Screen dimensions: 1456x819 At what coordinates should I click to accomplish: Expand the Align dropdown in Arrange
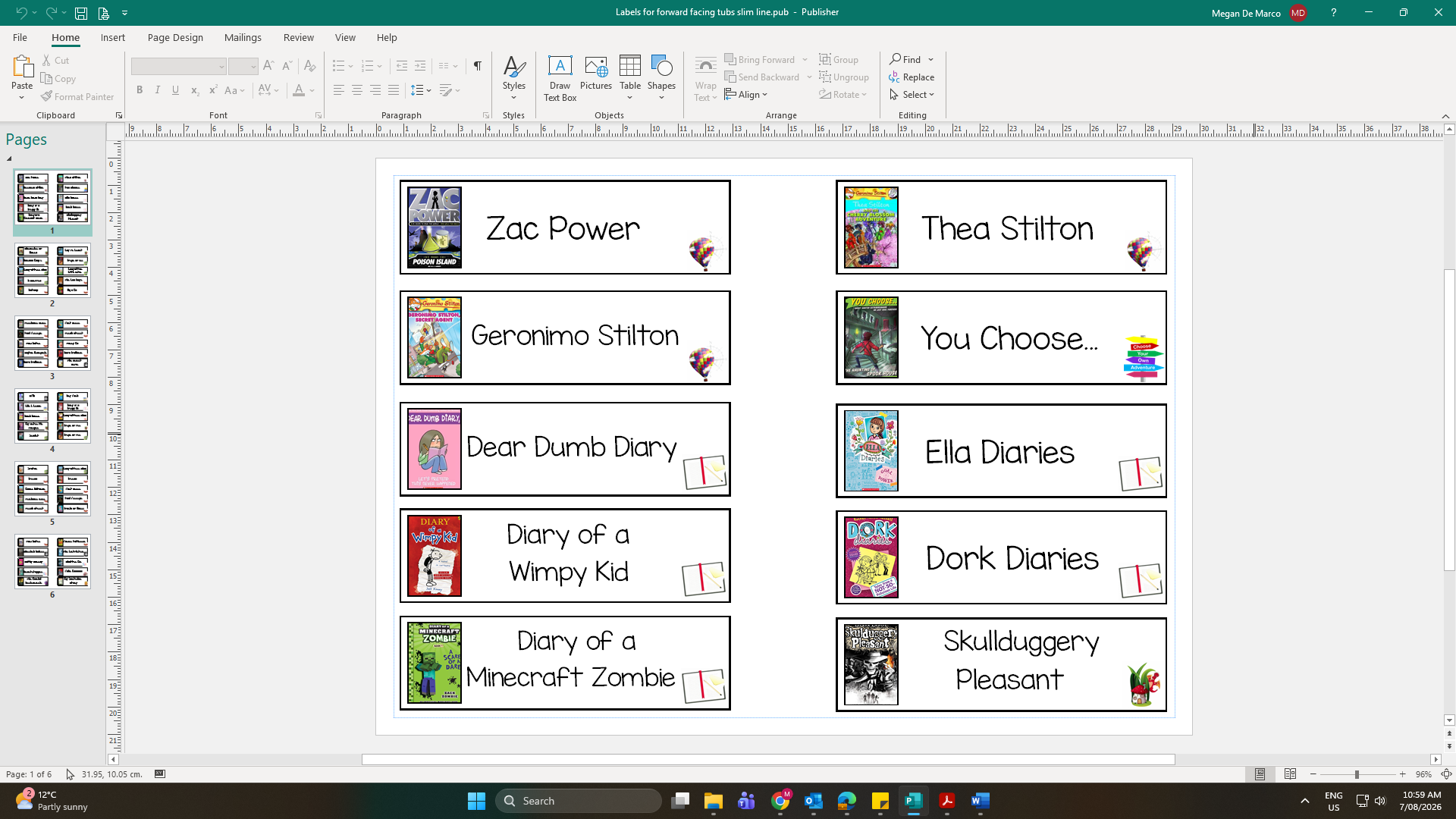click(746, 95)
